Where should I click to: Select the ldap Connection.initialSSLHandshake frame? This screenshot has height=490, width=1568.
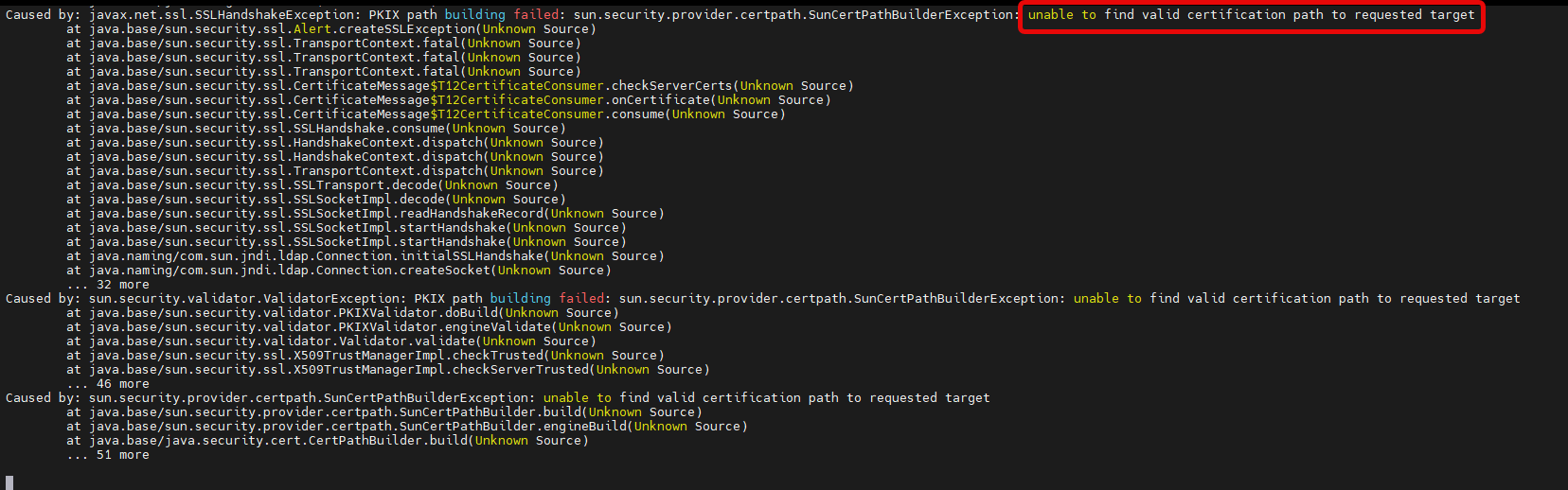(365, 256)
